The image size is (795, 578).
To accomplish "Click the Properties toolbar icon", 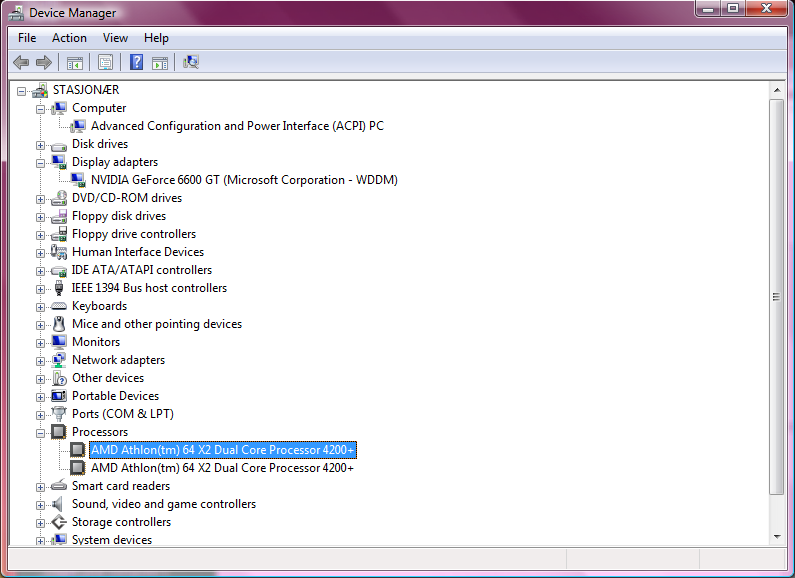I will tap(105, 62).
